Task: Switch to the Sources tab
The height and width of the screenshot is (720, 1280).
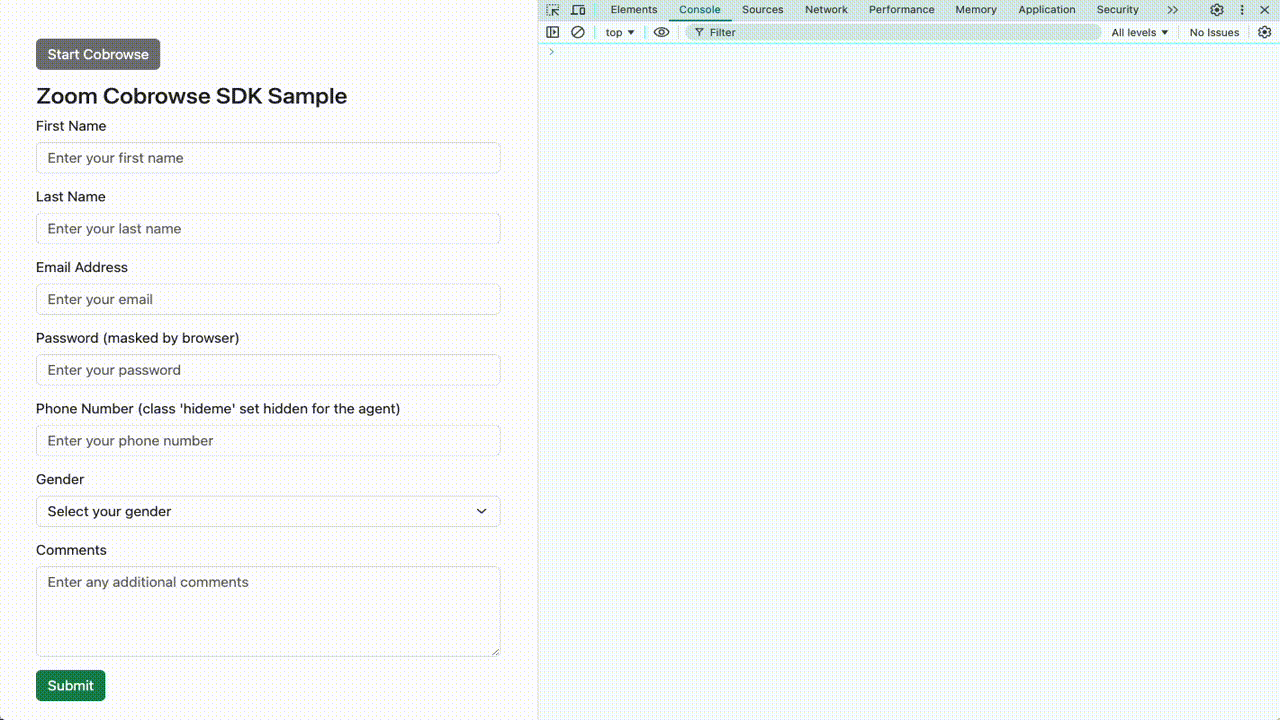Action: pos(762,10)
